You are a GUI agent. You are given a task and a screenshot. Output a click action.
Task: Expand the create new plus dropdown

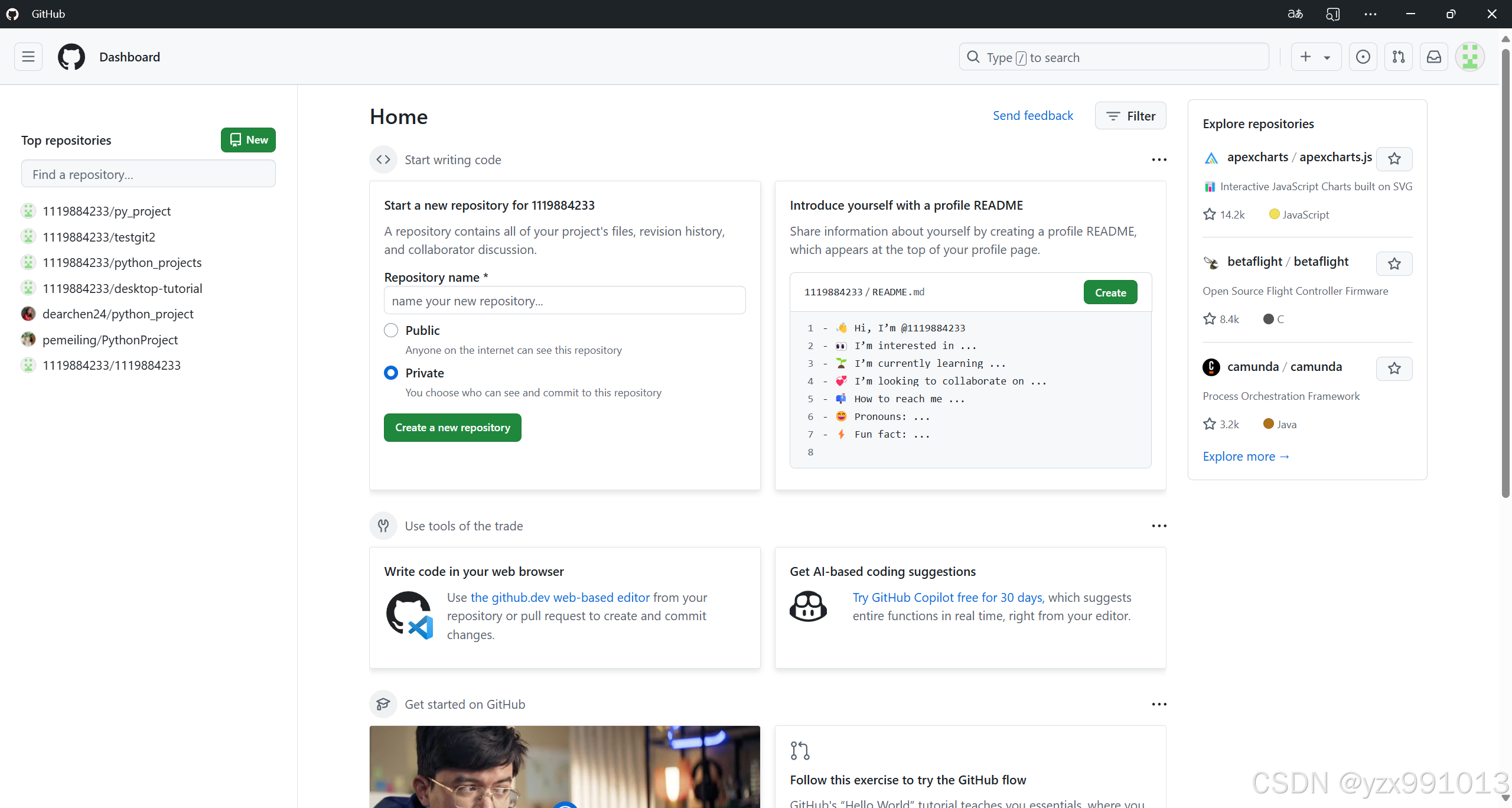point(1315,57)
